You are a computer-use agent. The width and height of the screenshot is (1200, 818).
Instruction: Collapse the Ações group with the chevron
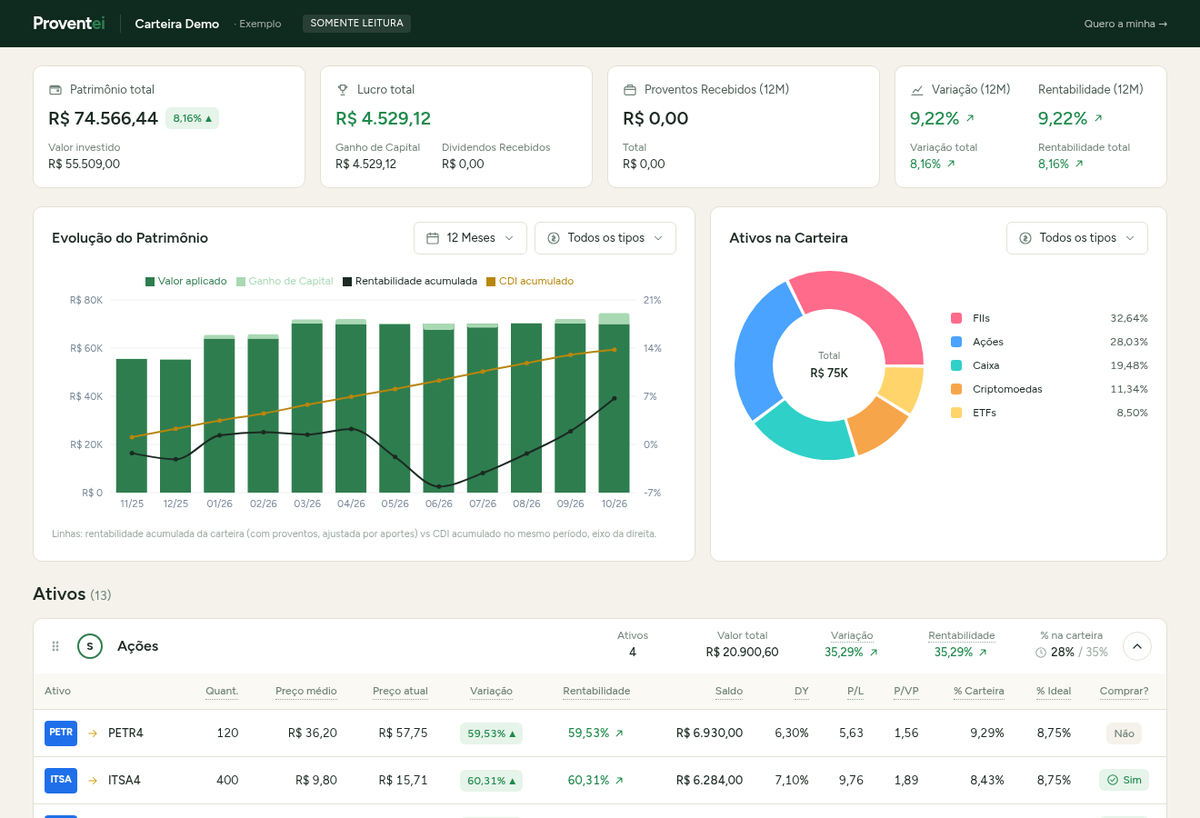pyautogui.click(x=1137, y=646)
